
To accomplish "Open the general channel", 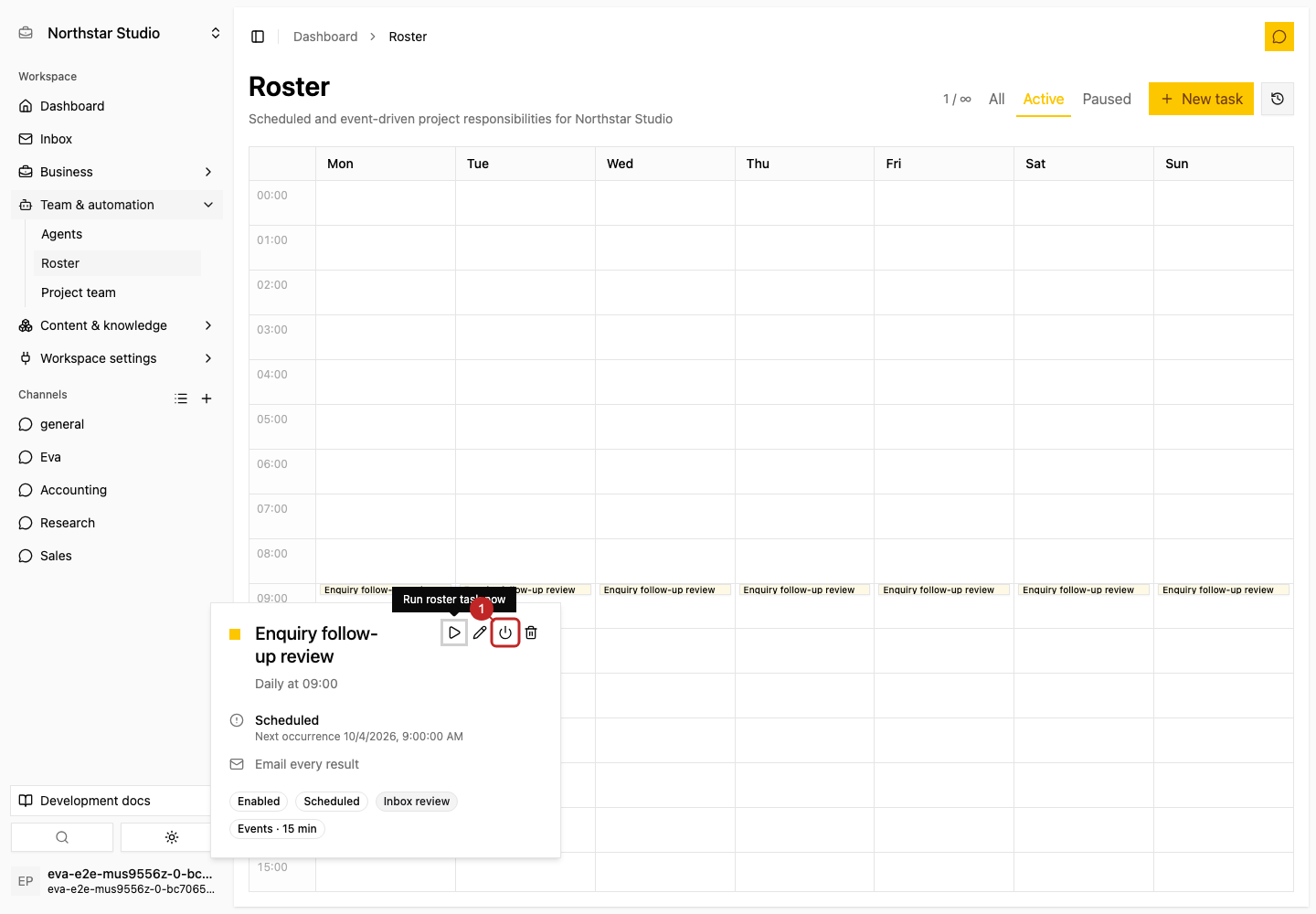I will click(x=117, y=424).
